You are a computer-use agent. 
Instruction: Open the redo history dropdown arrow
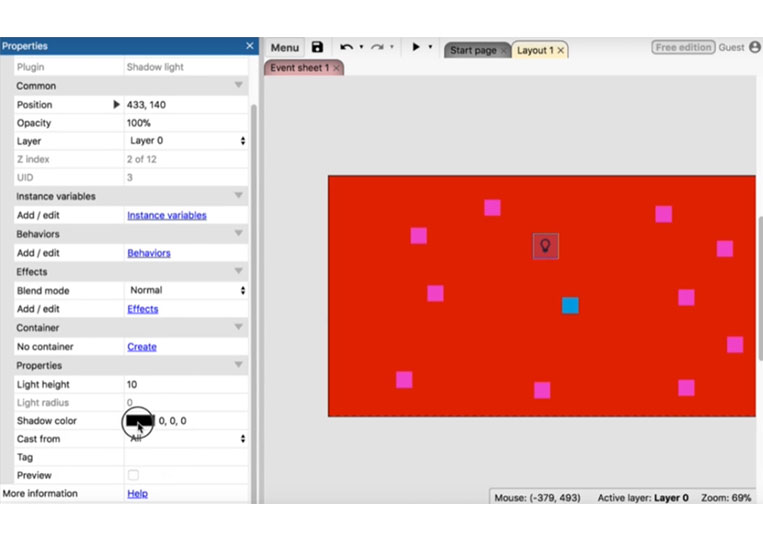click(391, 47)
